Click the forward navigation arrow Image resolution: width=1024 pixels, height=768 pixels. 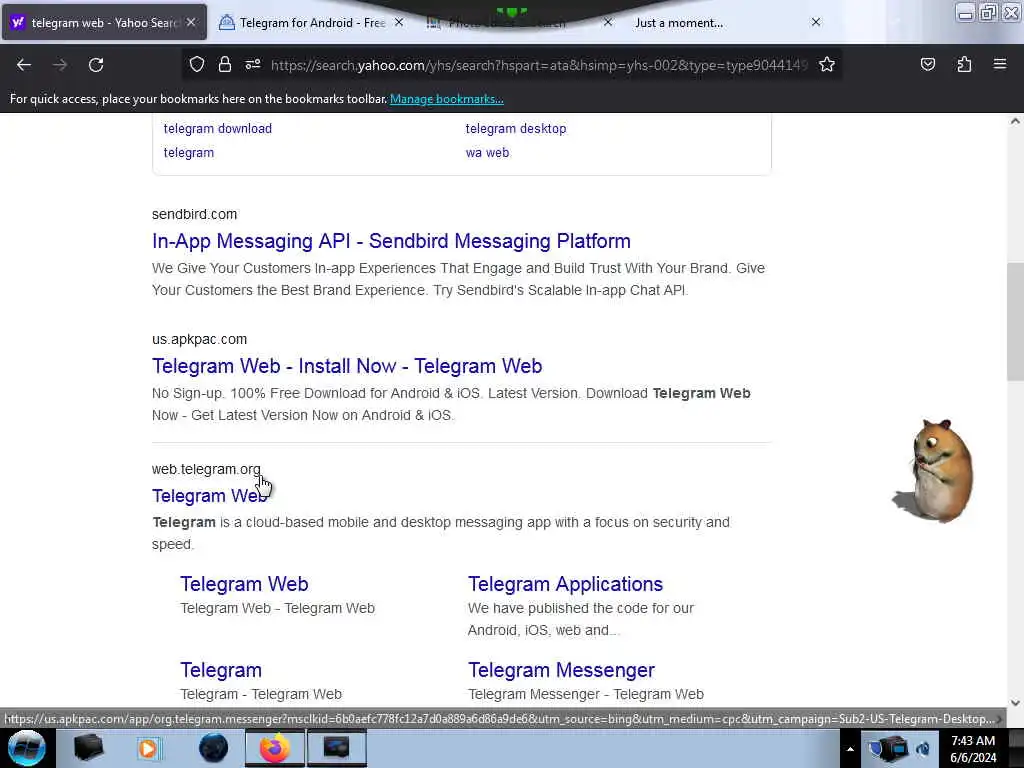click(60, 65)
